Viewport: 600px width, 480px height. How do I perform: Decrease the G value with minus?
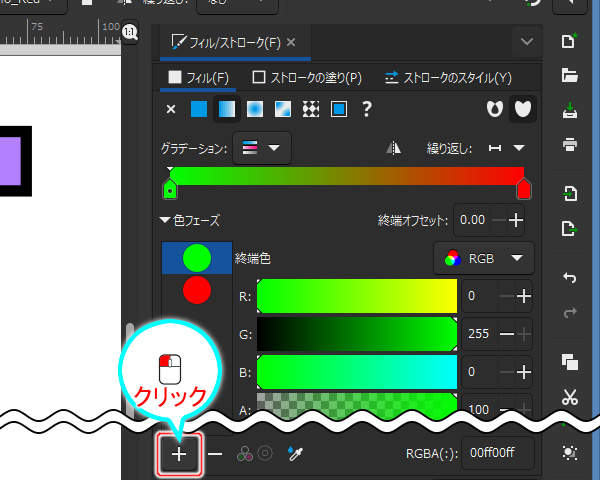tap(507, 334)
